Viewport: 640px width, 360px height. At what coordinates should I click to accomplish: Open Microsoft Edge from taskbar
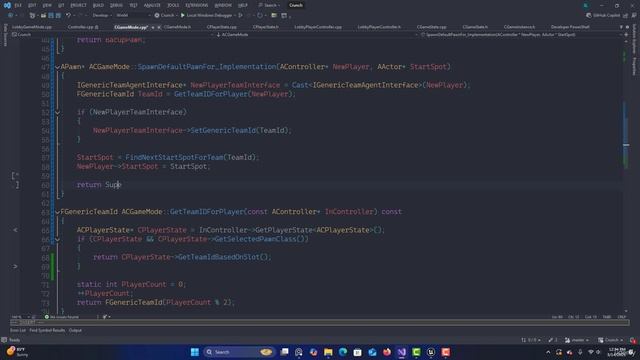click(x=343, y=352)
